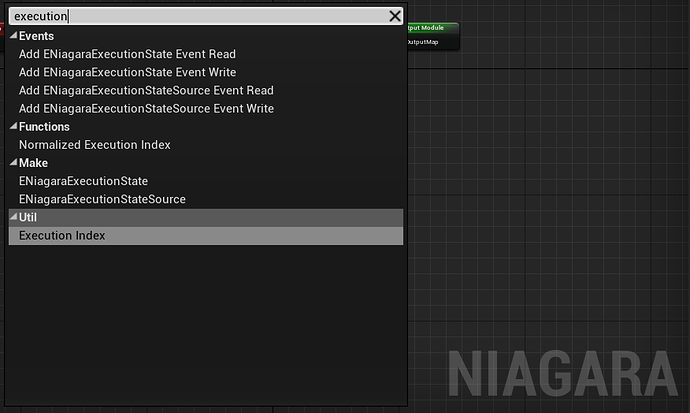Select Add ENiagaraExecutionState Event Write

(128, 72)
